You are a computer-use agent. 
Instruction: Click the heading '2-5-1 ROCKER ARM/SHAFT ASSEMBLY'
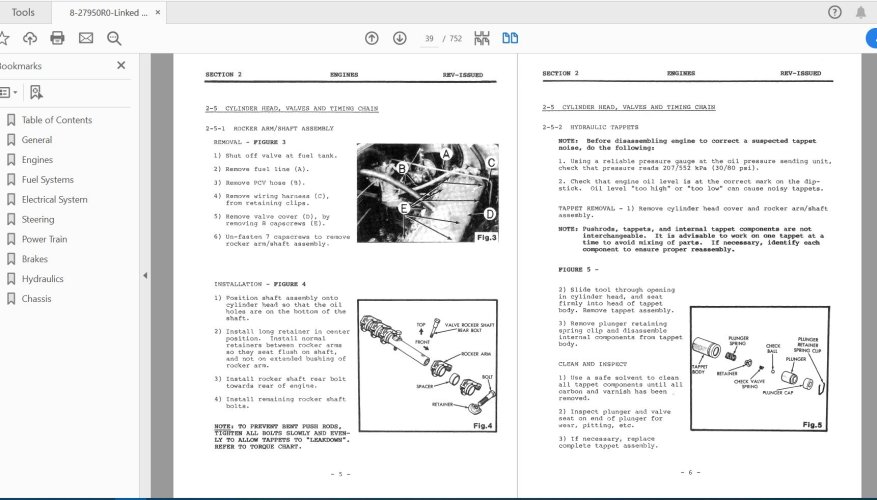point(270,128)
